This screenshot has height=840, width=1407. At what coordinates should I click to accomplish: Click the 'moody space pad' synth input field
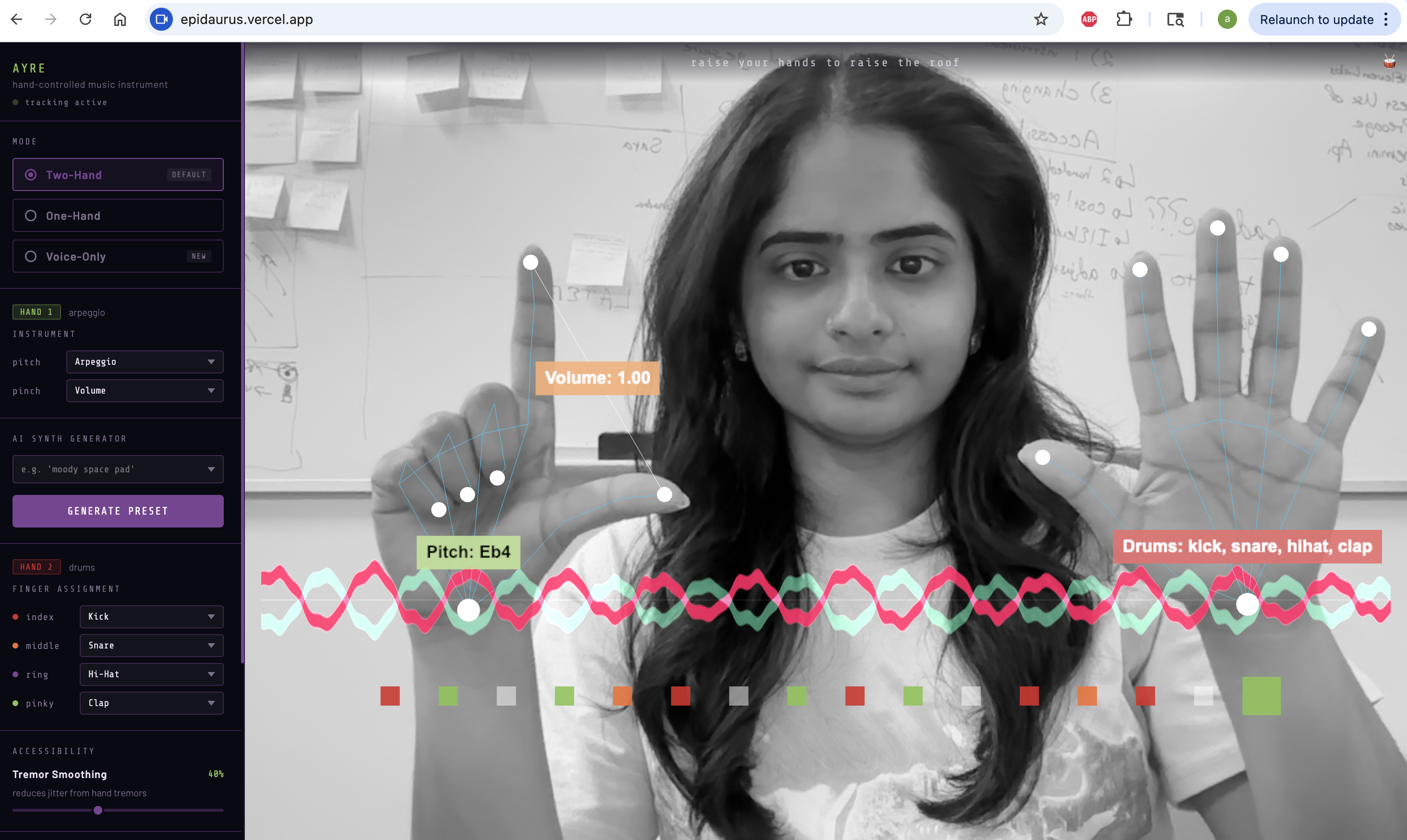pyautogui.click(x=110, y=469)
